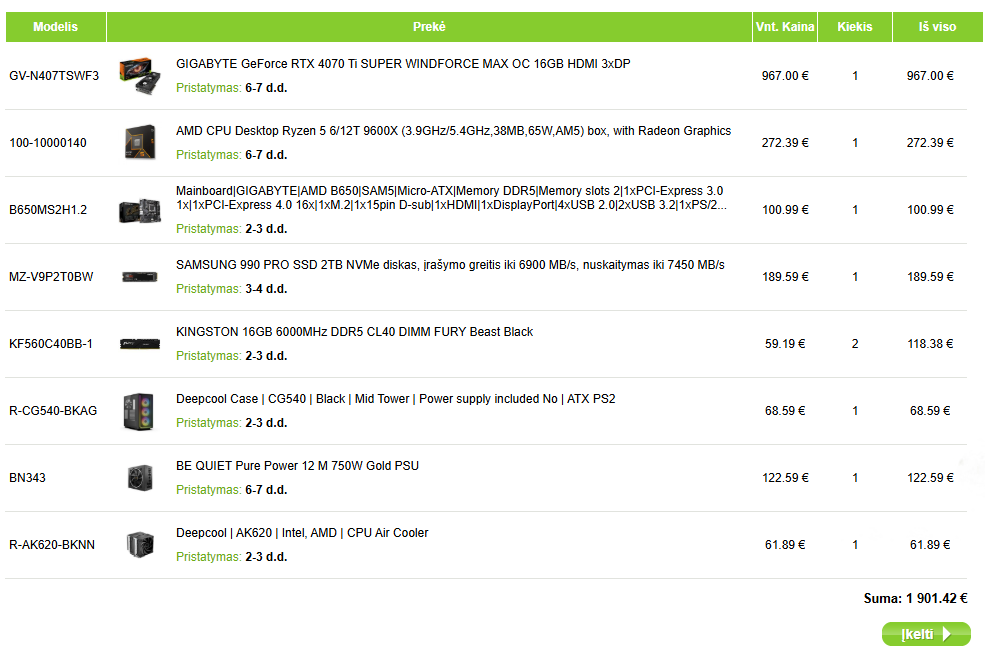985x652 pixels.
Task: Open the BE QUIET Pure Power 12 M product name
Action: [297, 466]
